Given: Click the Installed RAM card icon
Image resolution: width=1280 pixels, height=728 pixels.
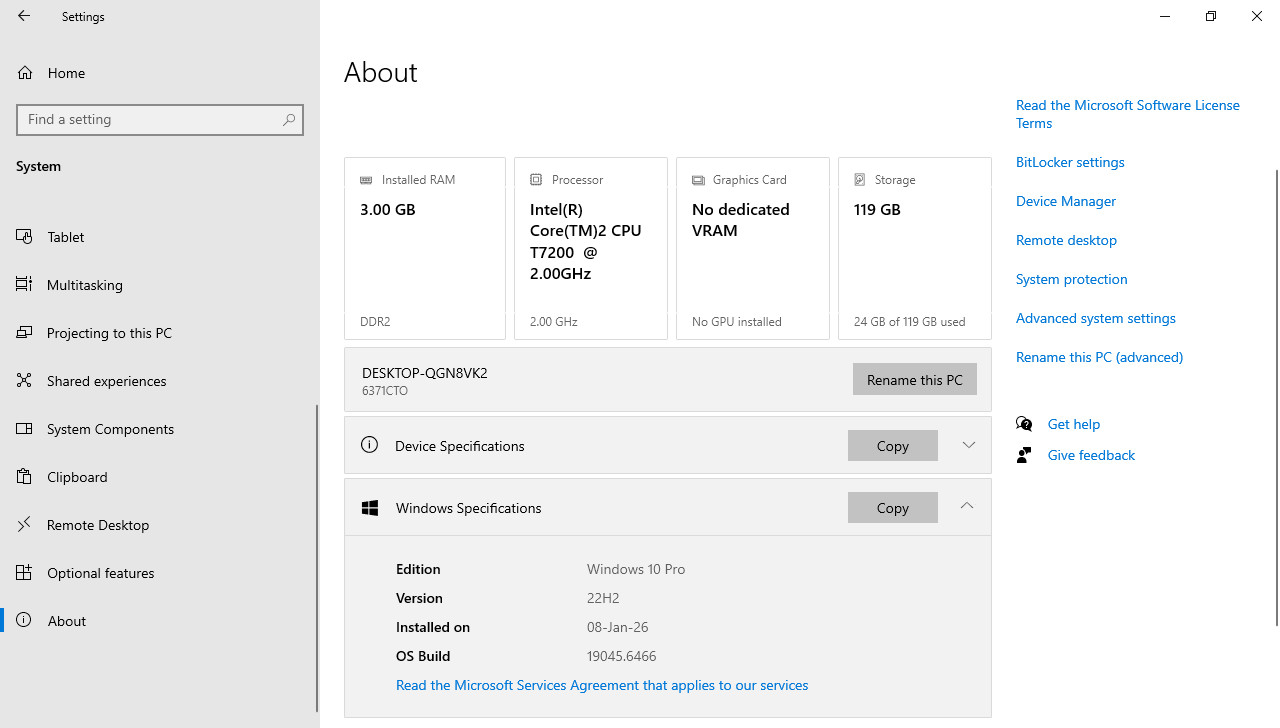Looking at the screenshot, I should coord(366,180).
